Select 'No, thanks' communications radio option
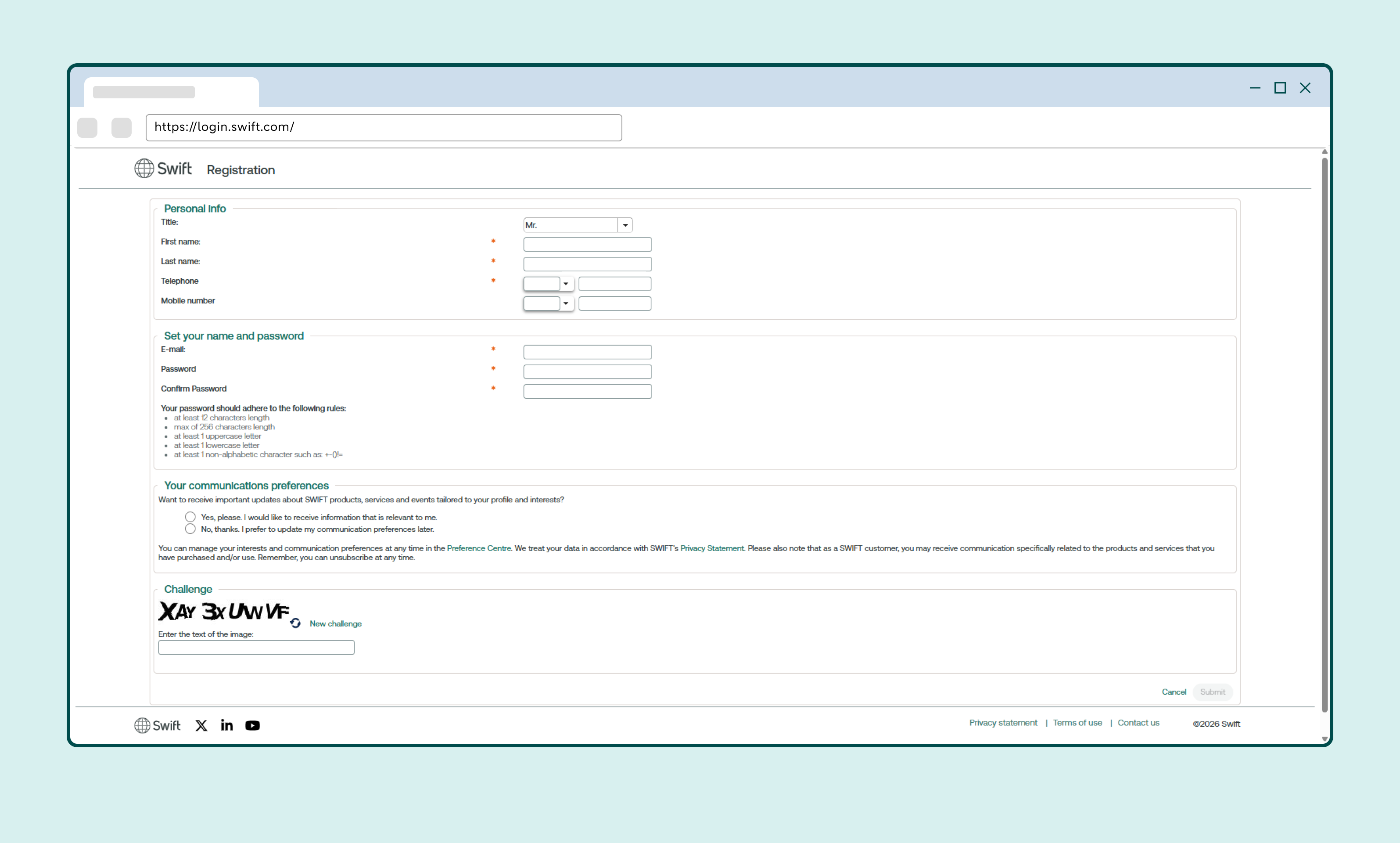Screen dimensions: 1400x843 (190, 529)
